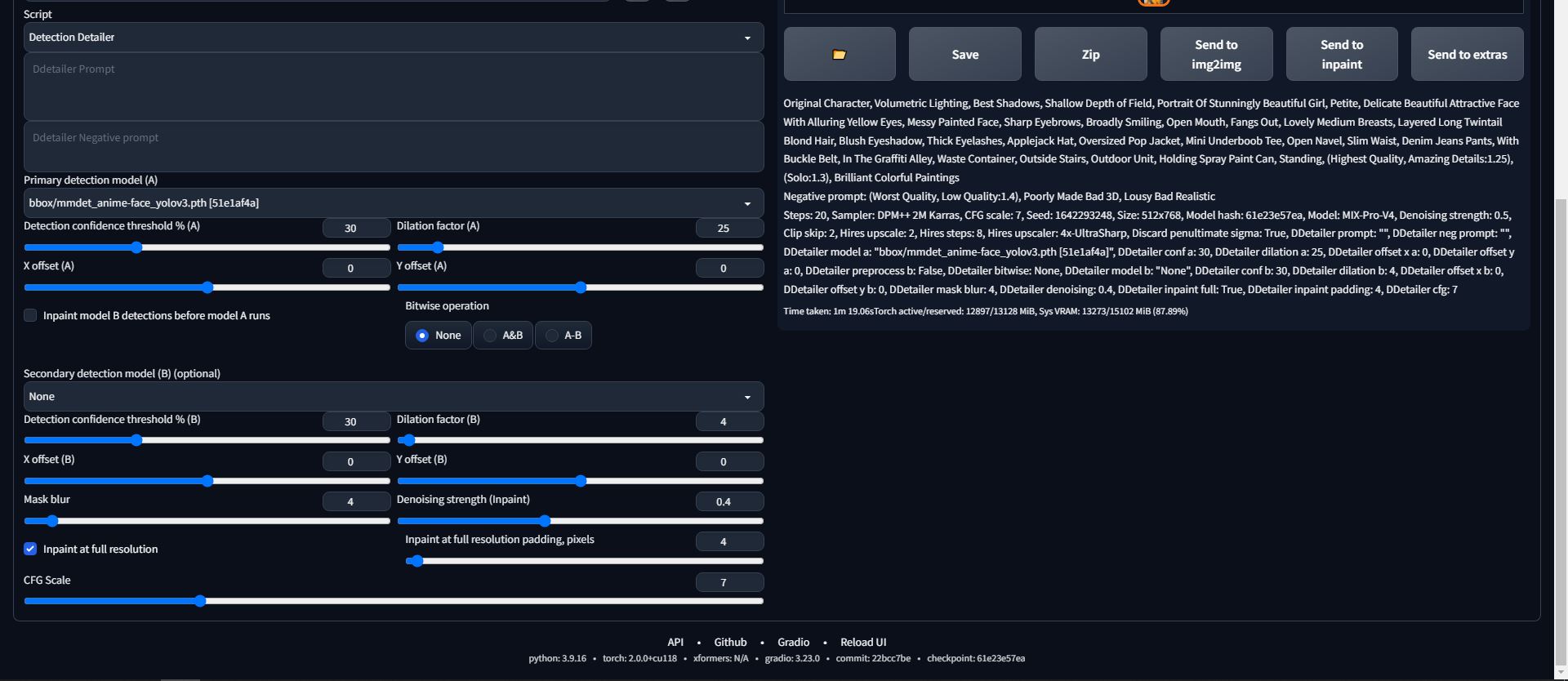Select the A&B bitwise operation radio
This screenshot has width=1568, height=681.
pyautogui.click(x=502, y=336)
